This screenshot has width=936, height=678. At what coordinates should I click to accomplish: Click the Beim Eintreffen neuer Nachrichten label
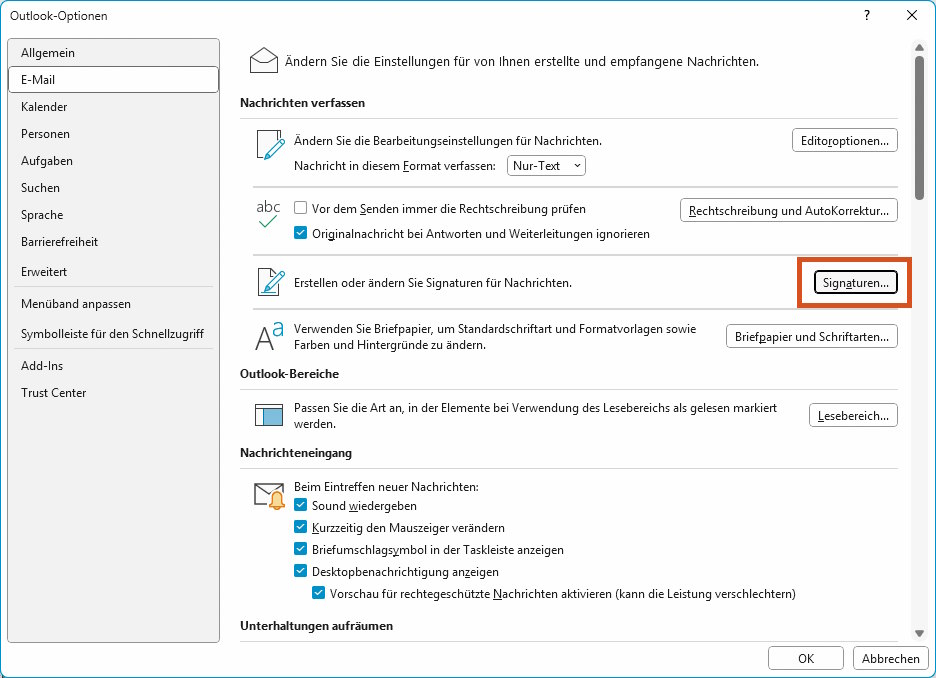click(386, 486)
